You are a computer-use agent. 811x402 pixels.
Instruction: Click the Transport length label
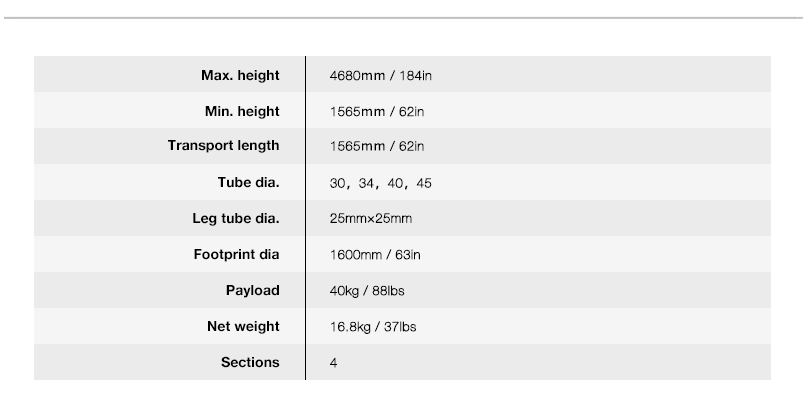point(223,145)
